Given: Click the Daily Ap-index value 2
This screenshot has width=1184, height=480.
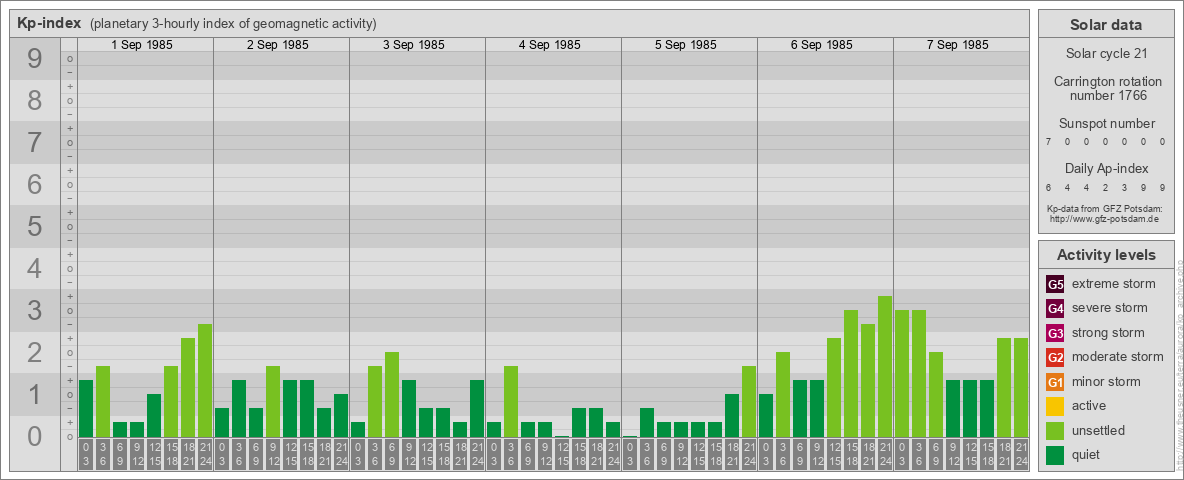Looking at the screenshot, I should click(x=1106, y=187).
